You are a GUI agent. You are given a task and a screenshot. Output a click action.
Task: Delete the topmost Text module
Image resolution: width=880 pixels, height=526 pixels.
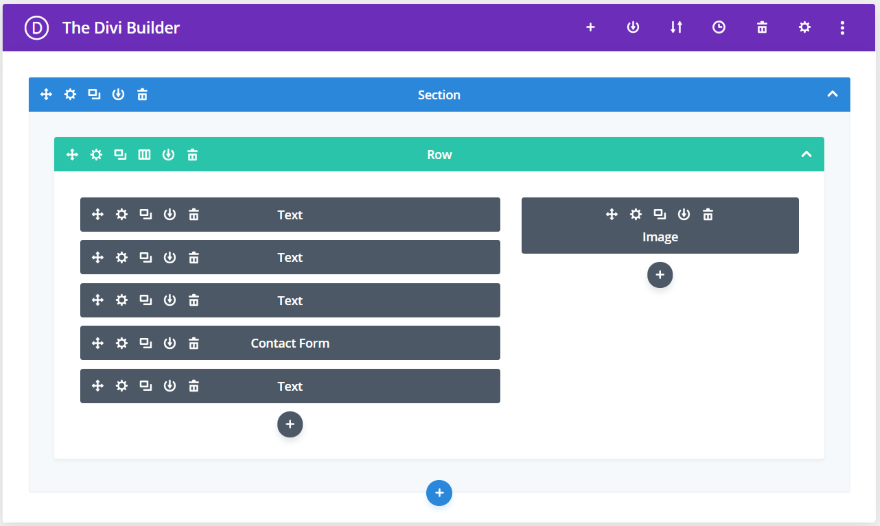194,214
